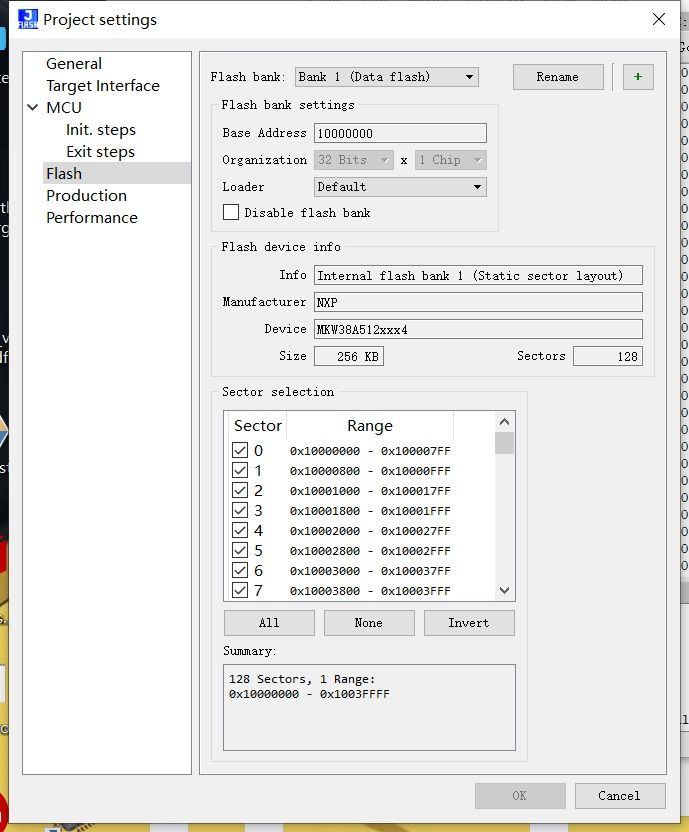
Task: Click sector list scroll down arrow
Action: point(504,590)
